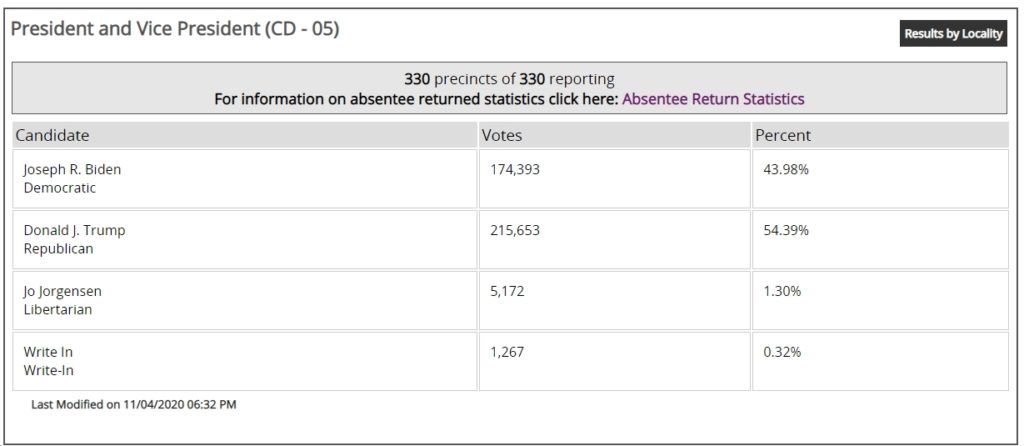
Task: Click the 1.30% percent cell
Action: point(880,300)
